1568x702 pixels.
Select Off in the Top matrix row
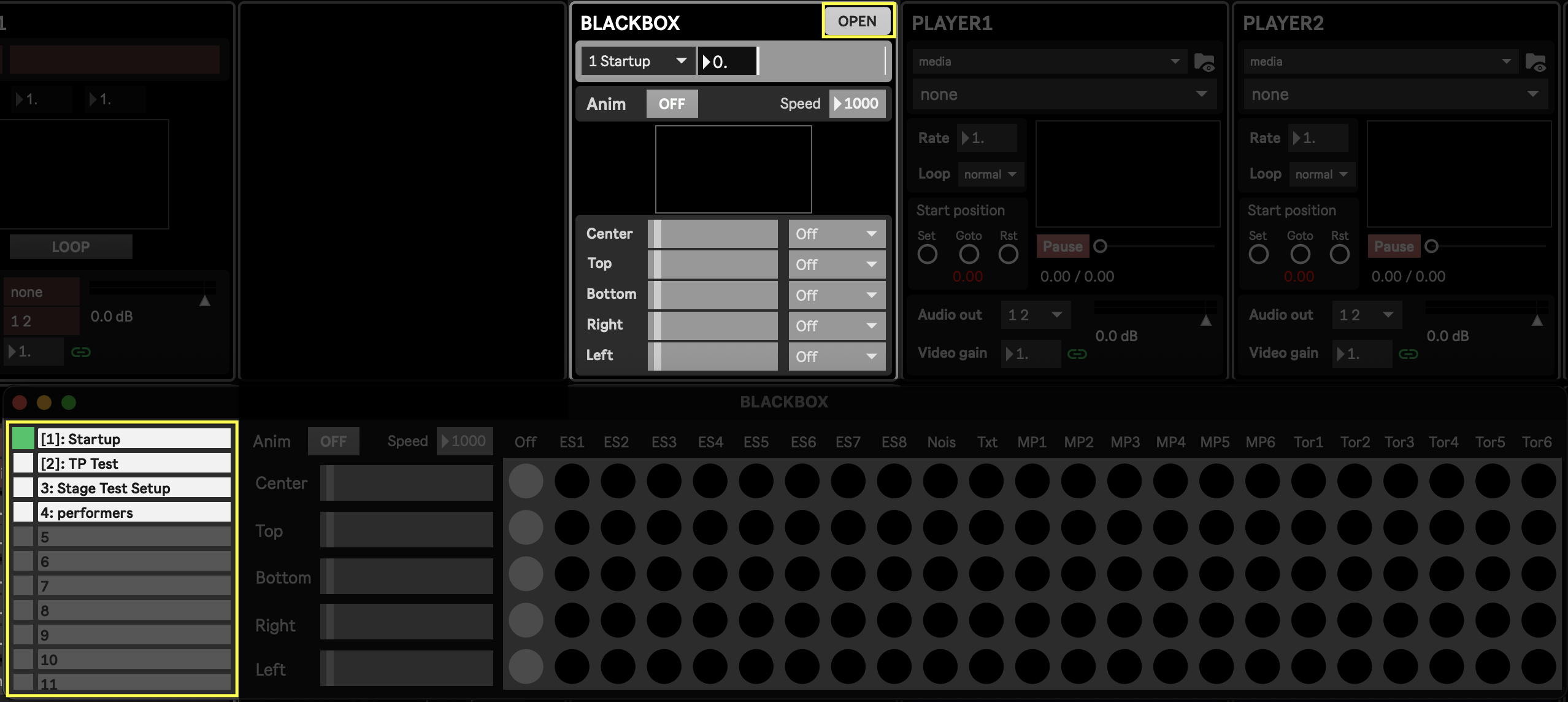tap(526, 527)
